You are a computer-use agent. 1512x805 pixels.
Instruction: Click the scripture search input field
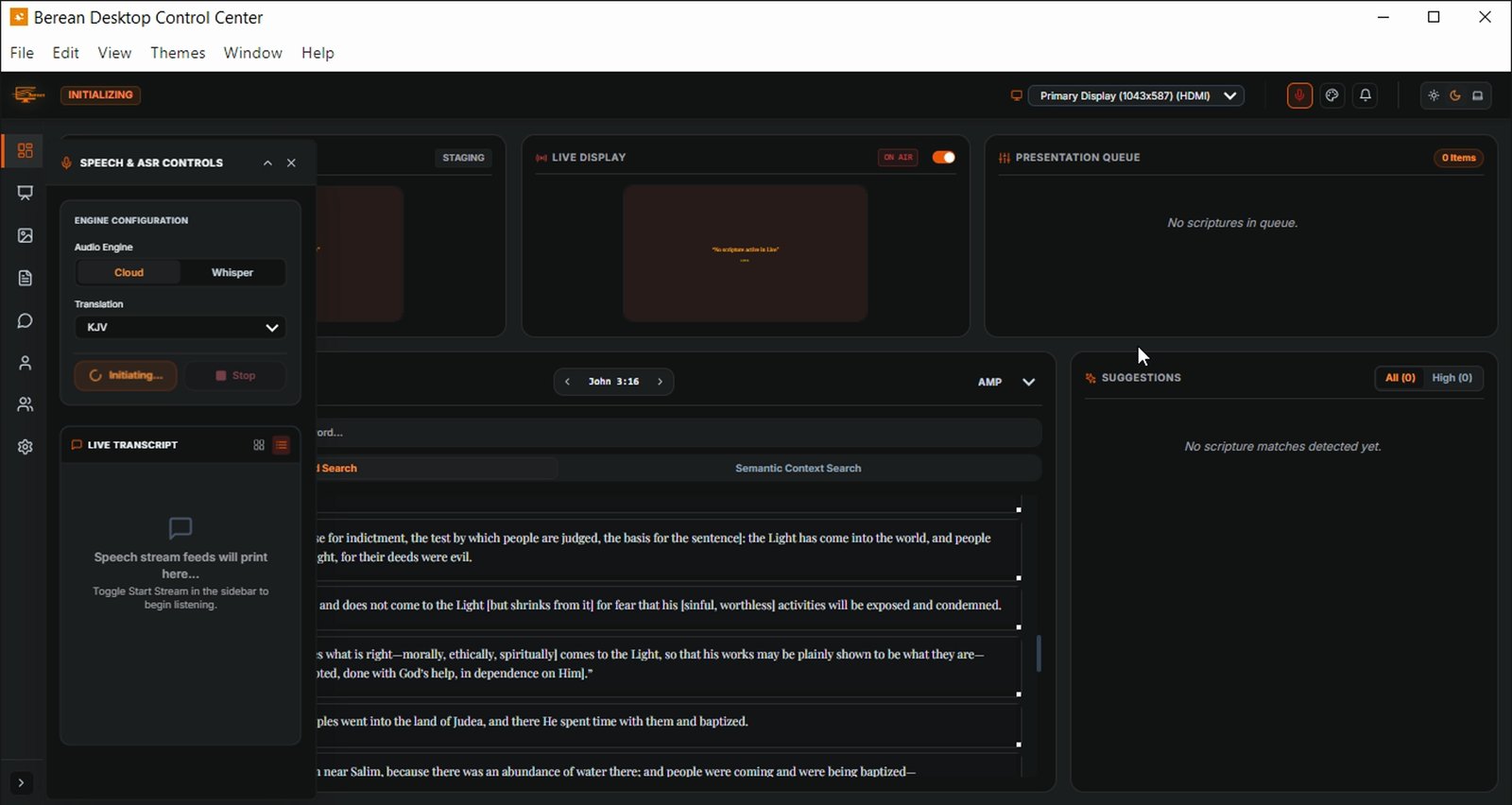[x=679, y=433]
